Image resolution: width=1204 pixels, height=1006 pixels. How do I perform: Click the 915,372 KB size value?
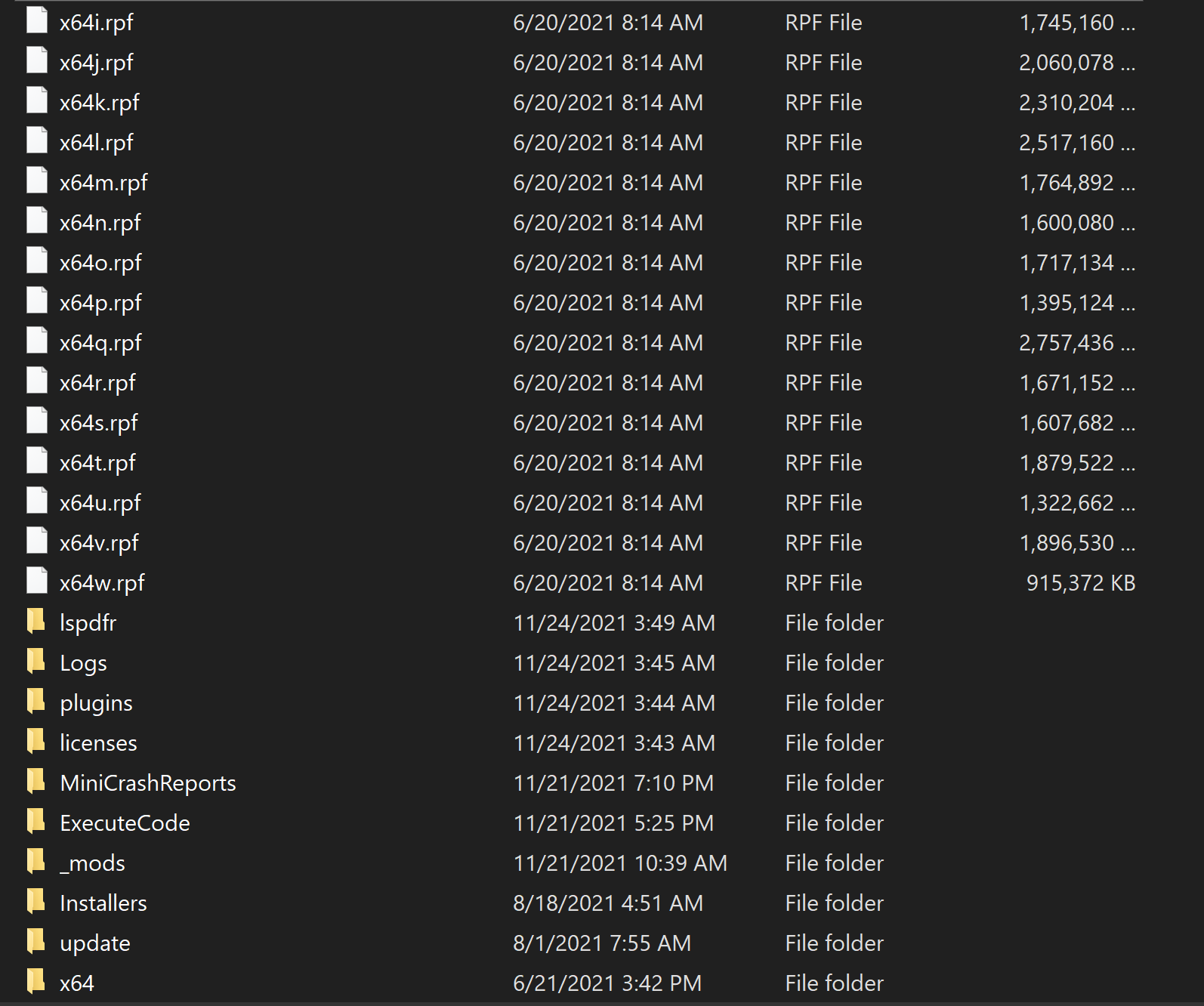(x=1080, y=583)
